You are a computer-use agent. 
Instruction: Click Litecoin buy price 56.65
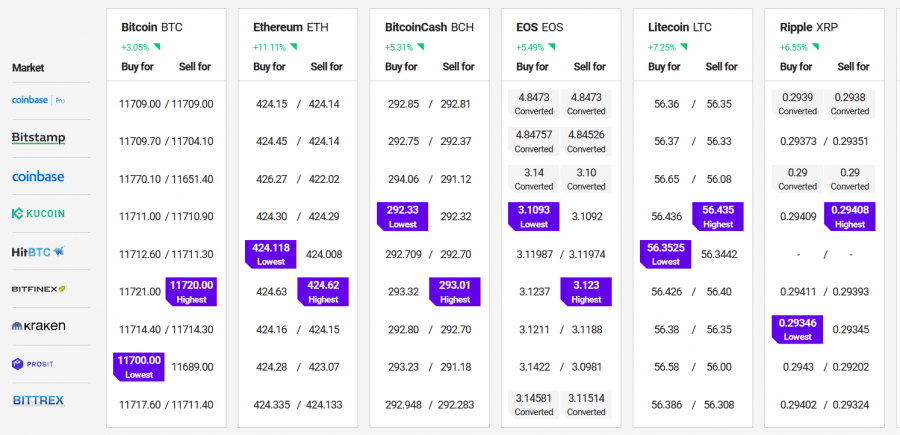(x=666, y=179)
